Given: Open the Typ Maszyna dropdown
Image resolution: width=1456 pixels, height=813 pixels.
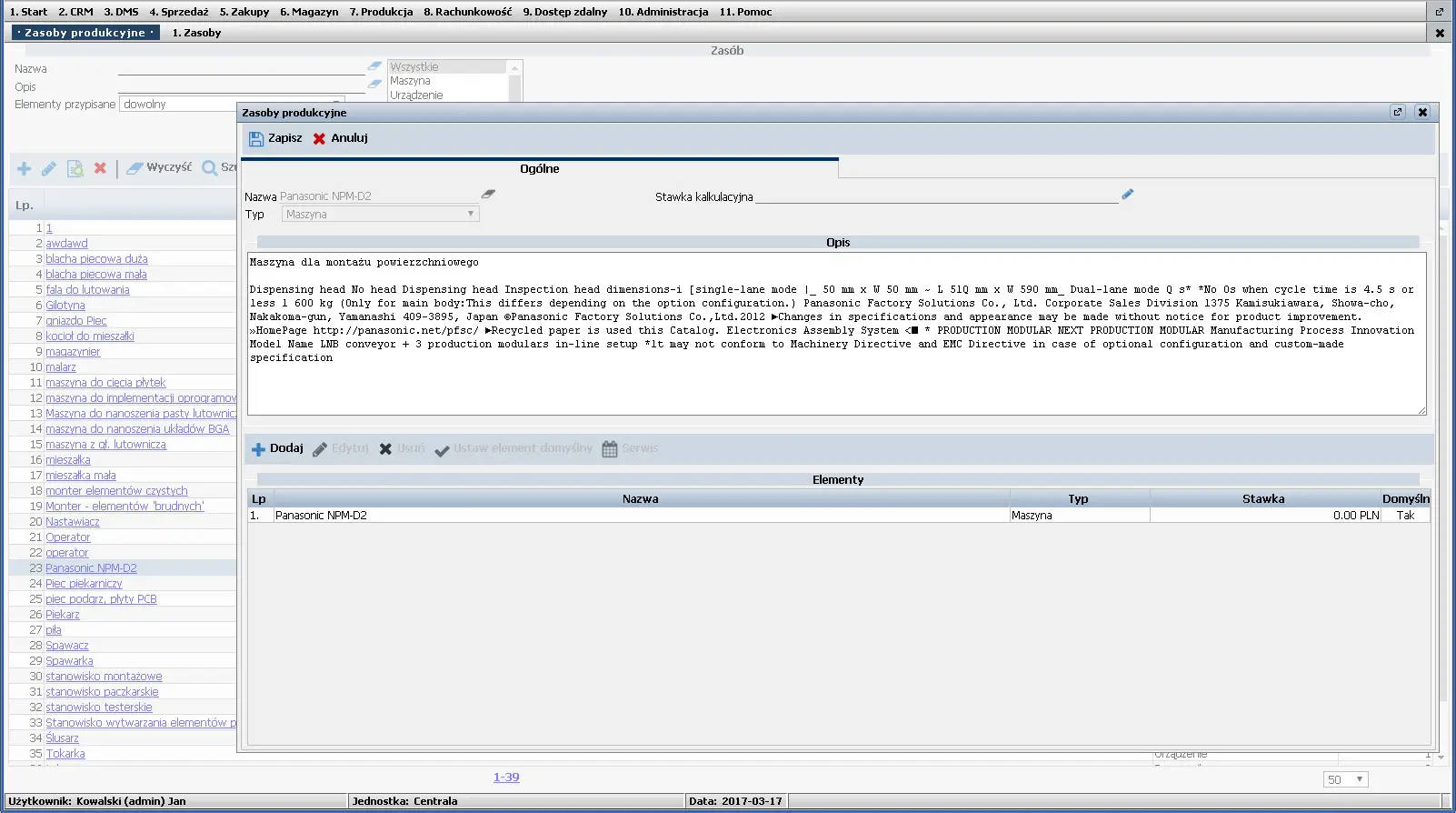Looking at the screenshot, I should click(380, 215).
